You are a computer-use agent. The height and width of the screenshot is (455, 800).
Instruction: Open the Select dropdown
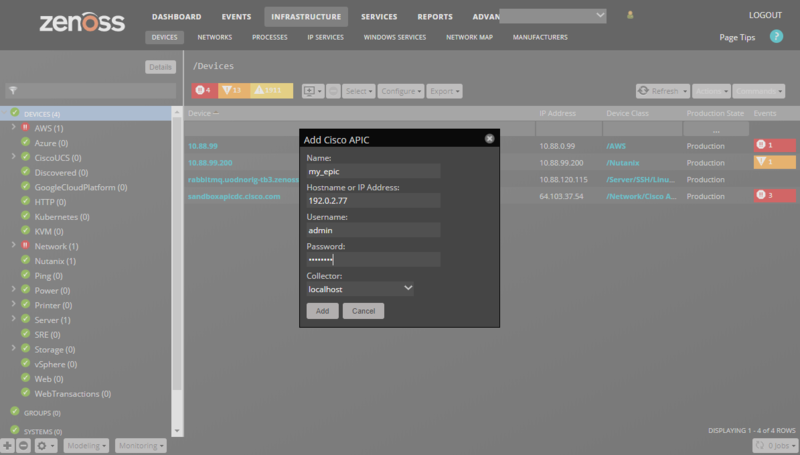click(x=359, y=91)
